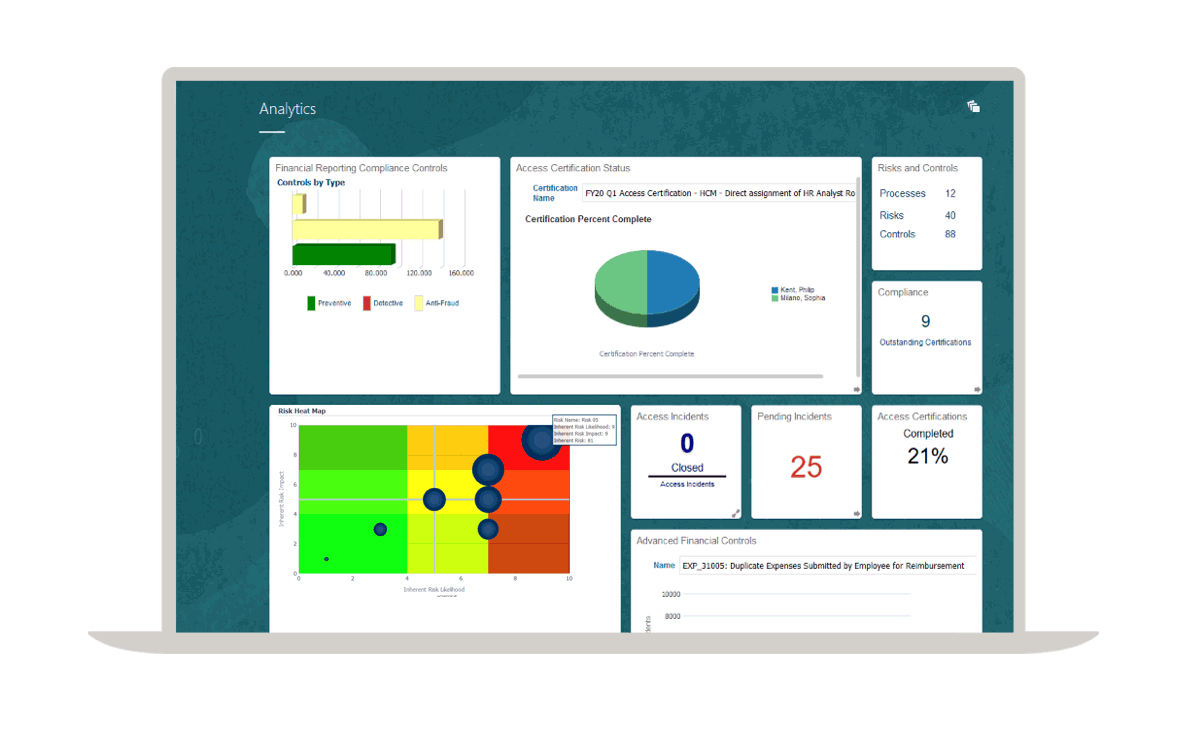This screenshot has width=1187, height=742.
Task: Click the Pending Incidents count 25
Action: tap(806, 467)
